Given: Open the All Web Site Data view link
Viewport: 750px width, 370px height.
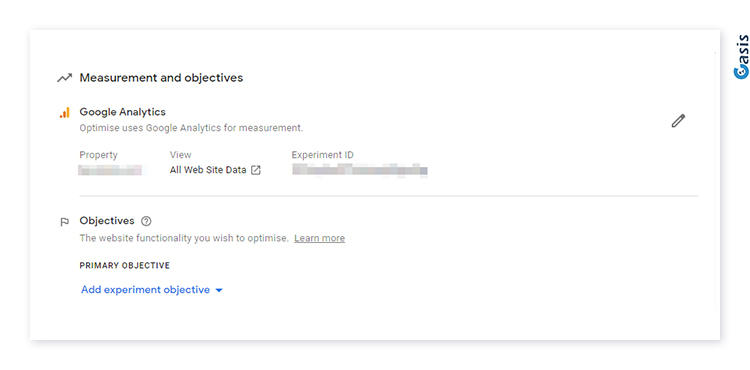Looking at the screenshot, I should point(208,170).
